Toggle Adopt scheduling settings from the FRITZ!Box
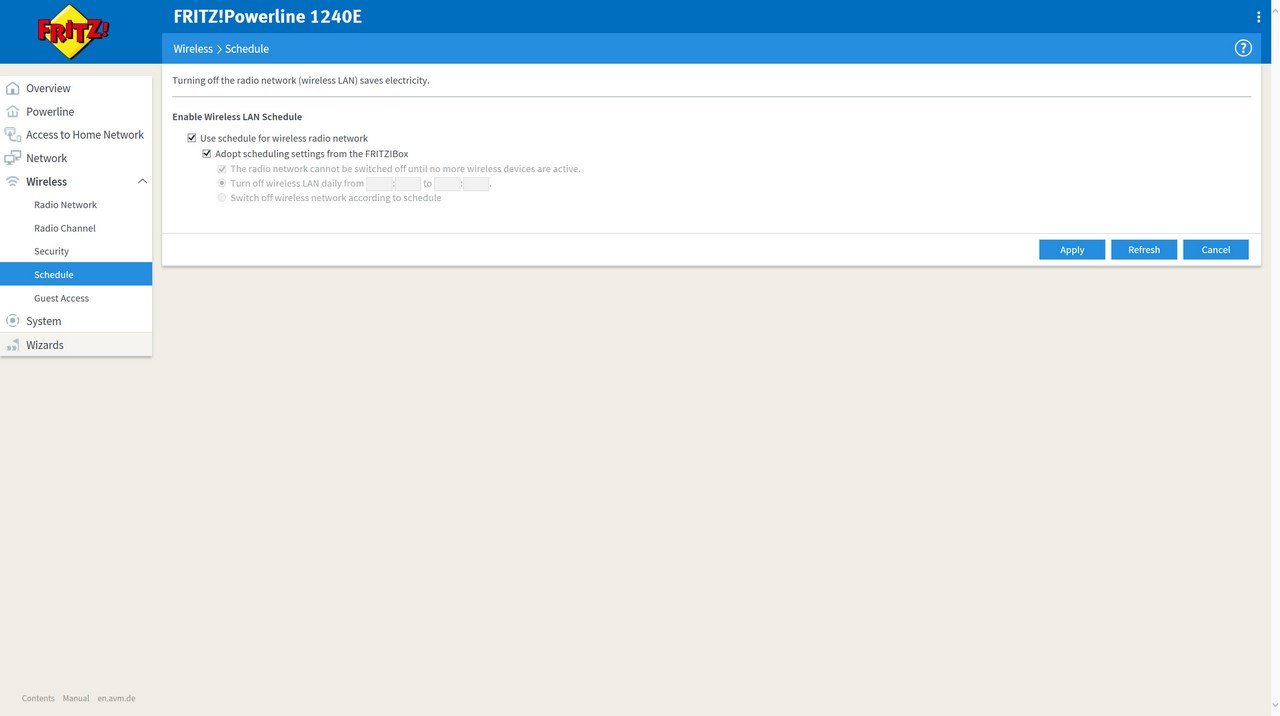 click(207, 154)
